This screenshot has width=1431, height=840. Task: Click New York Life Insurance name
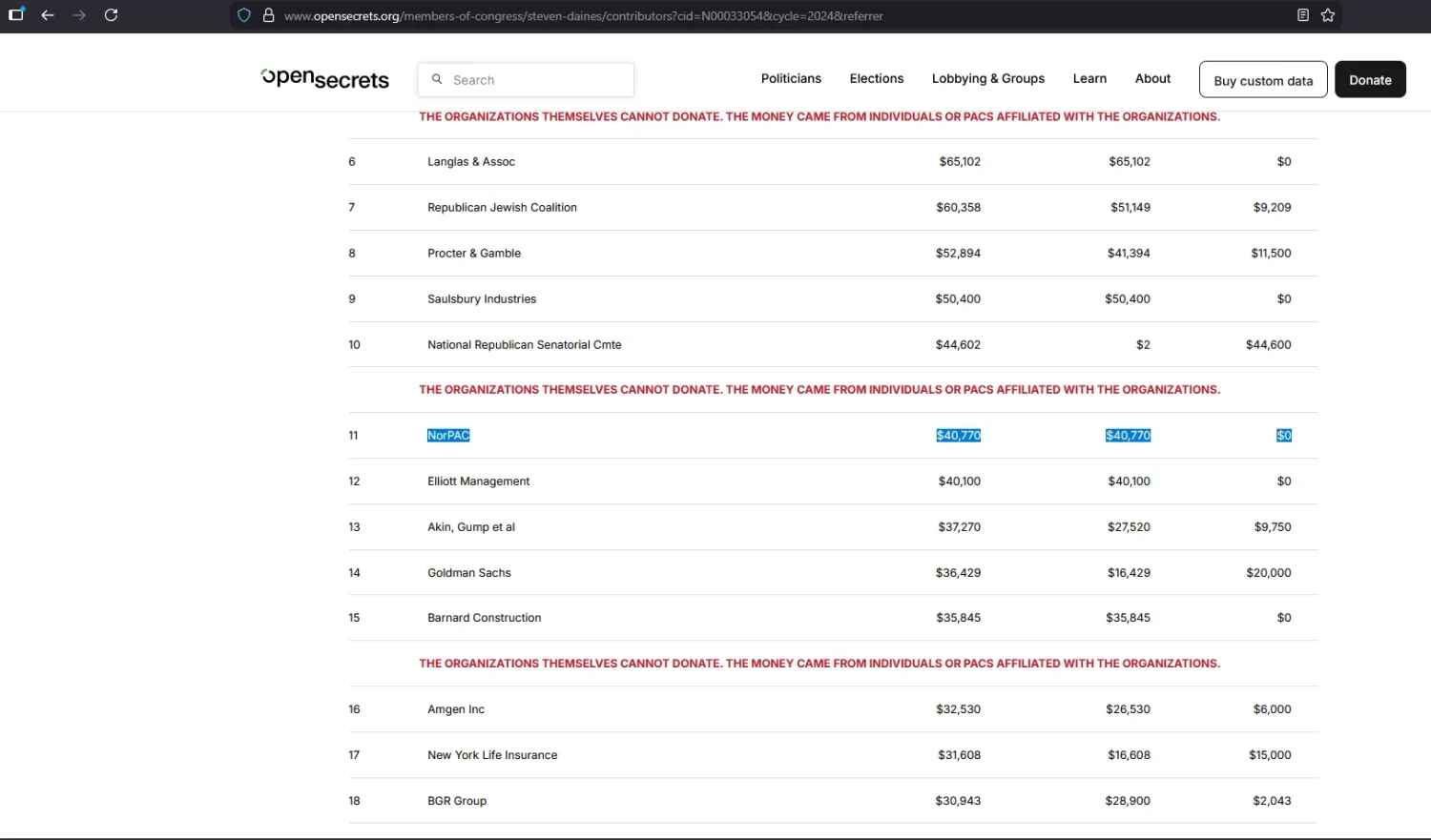492,755
